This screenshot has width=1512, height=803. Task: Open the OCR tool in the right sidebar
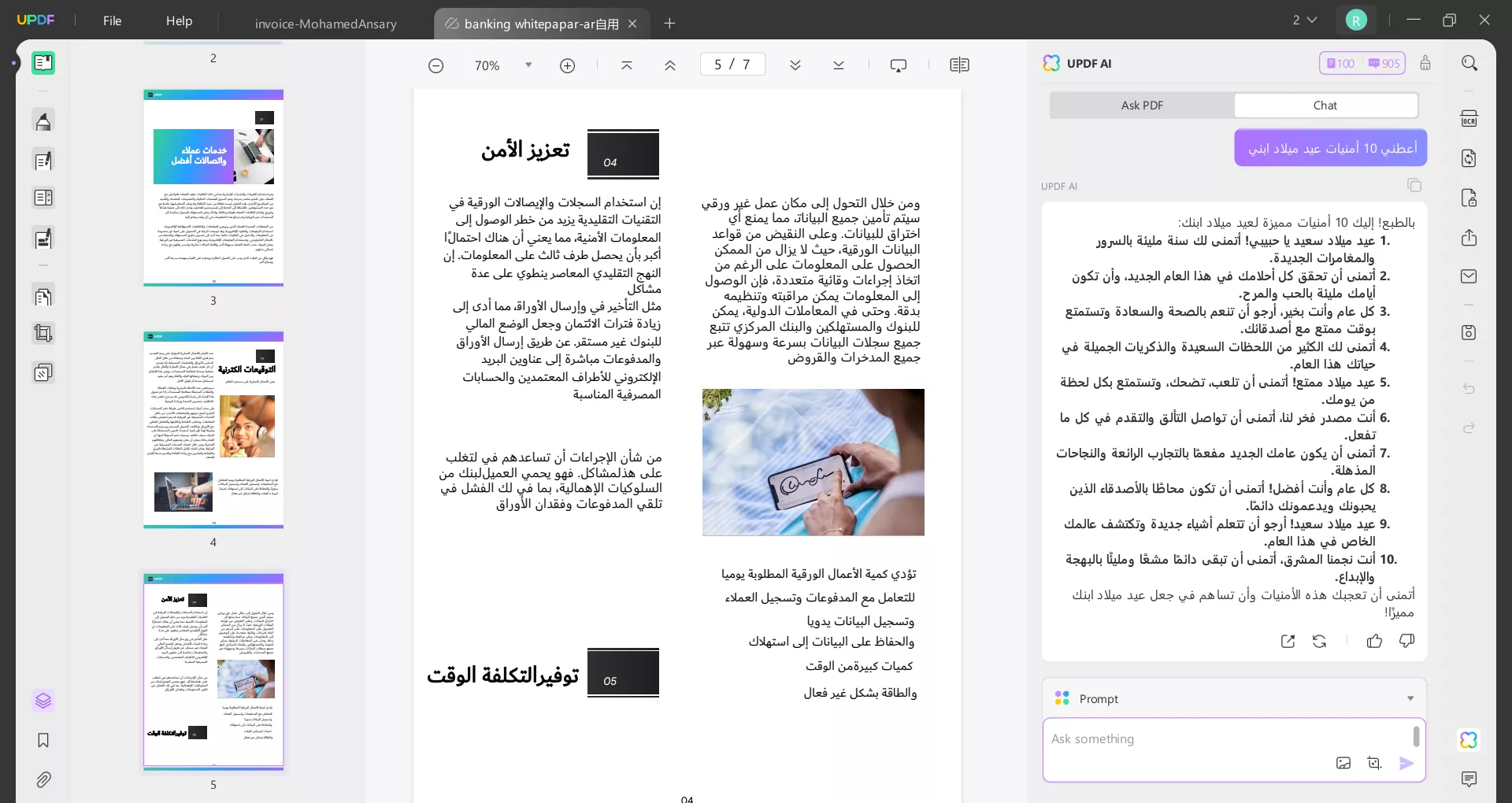[1469, 118]
